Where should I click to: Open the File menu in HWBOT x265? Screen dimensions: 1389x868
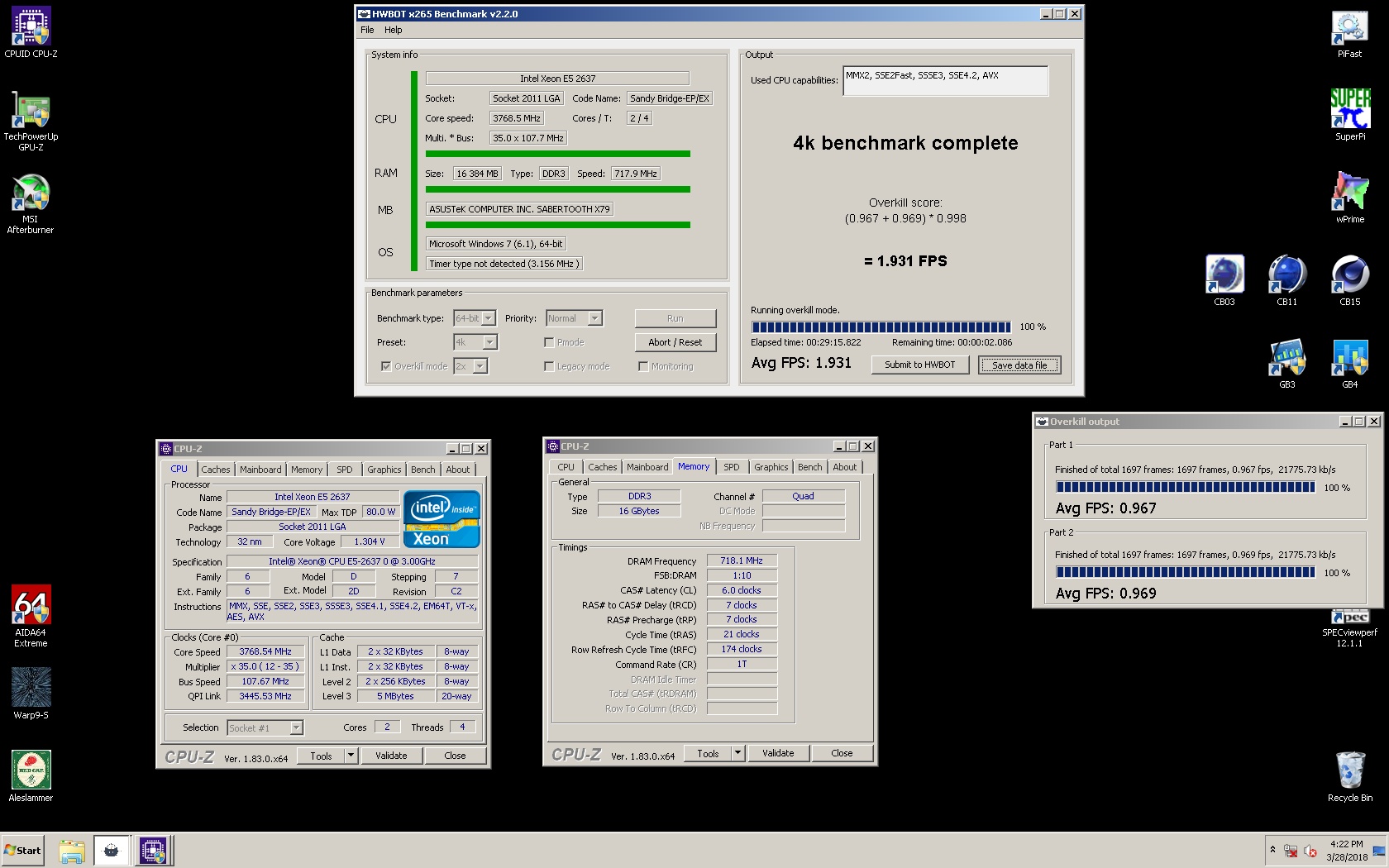(367, 30)
